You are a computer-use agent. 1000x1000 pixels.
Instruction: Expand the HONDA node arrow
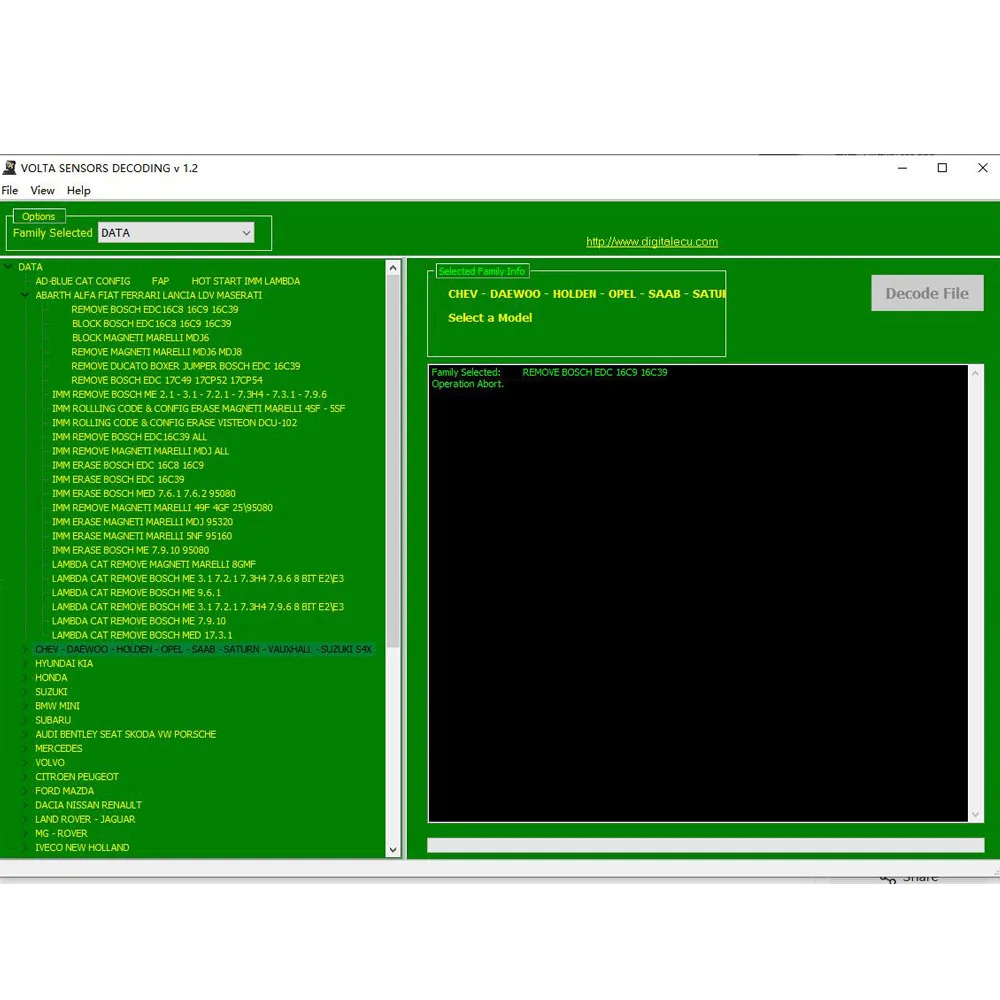tap(26, 677)
